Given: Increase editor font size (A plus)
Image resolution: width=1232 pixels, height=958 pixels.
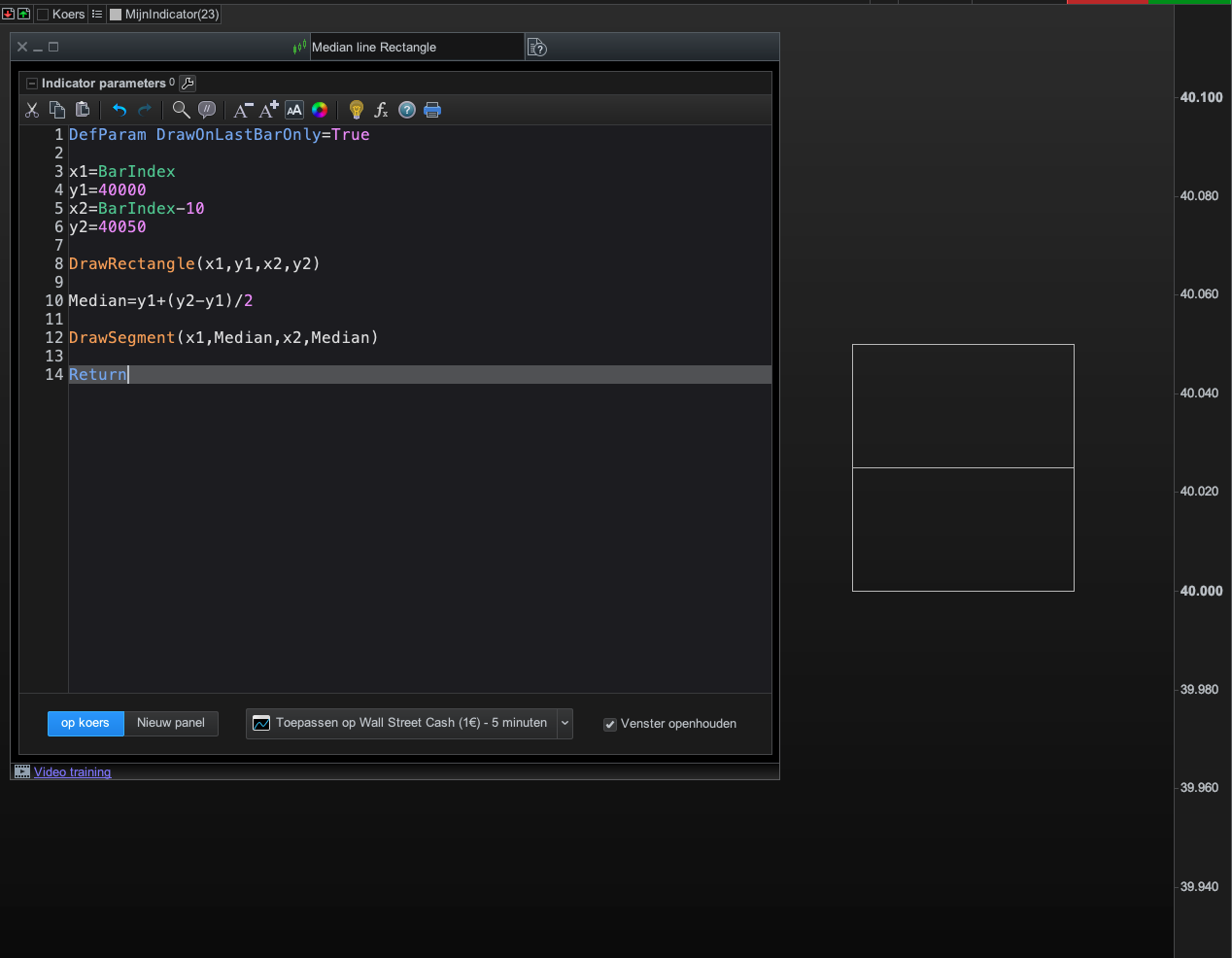Looking at the screenshot, I should click(x=269, y=110).
